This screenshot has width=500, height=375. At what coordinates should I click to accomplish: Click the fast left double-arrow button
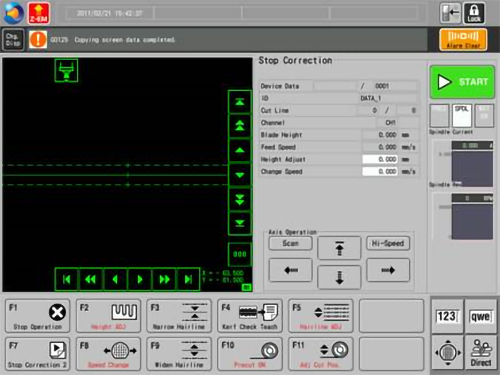pos(91,279)
